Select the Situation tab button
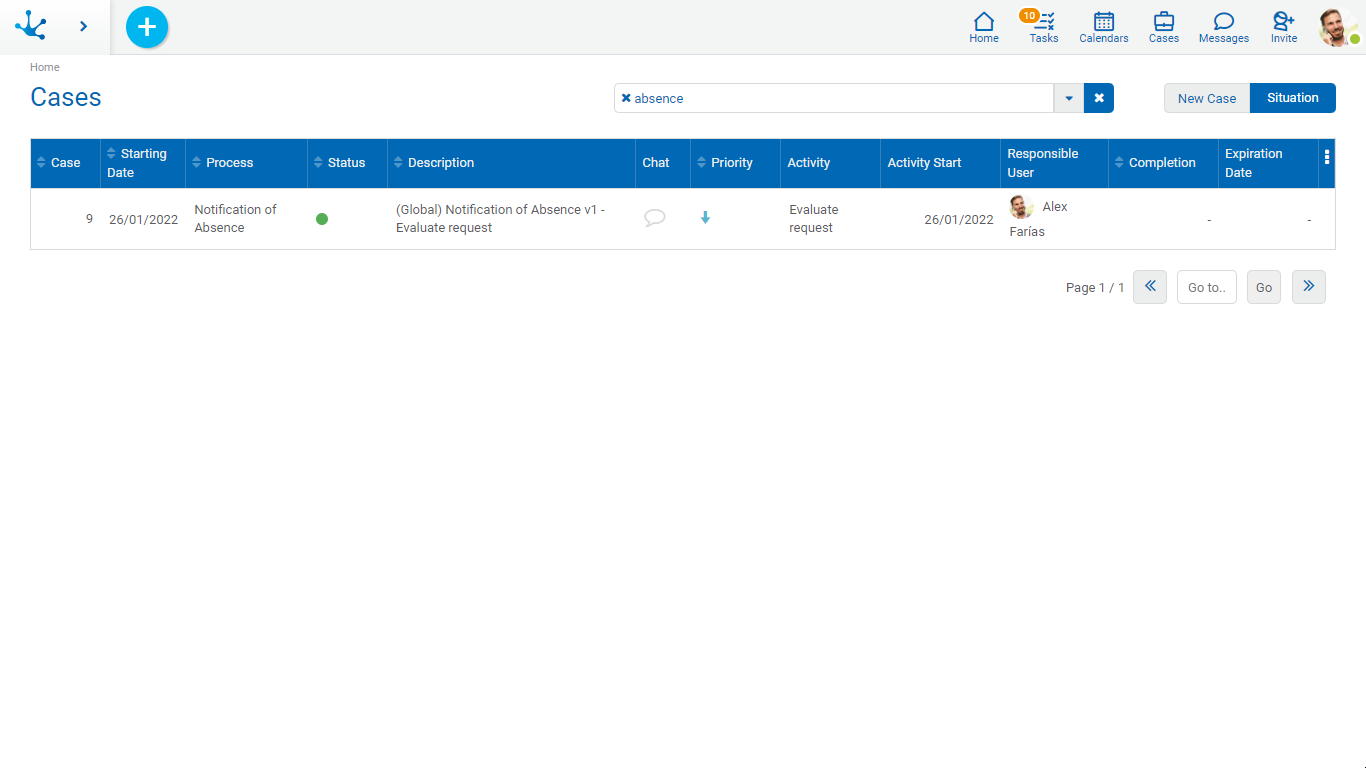 pos(1292,98)
